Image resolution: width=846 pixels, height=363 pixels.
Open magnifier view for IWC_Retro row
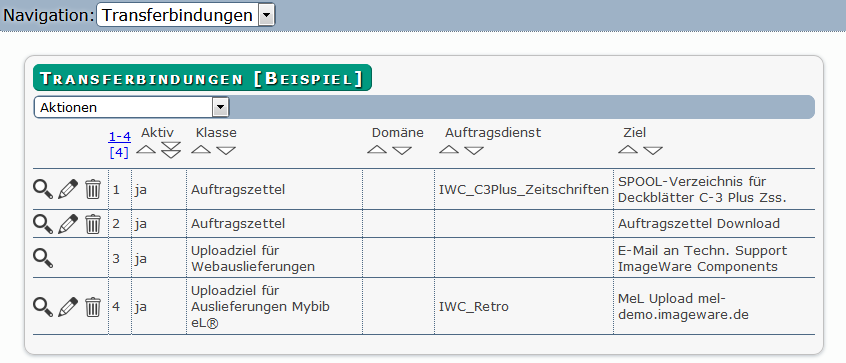(43, 307)
